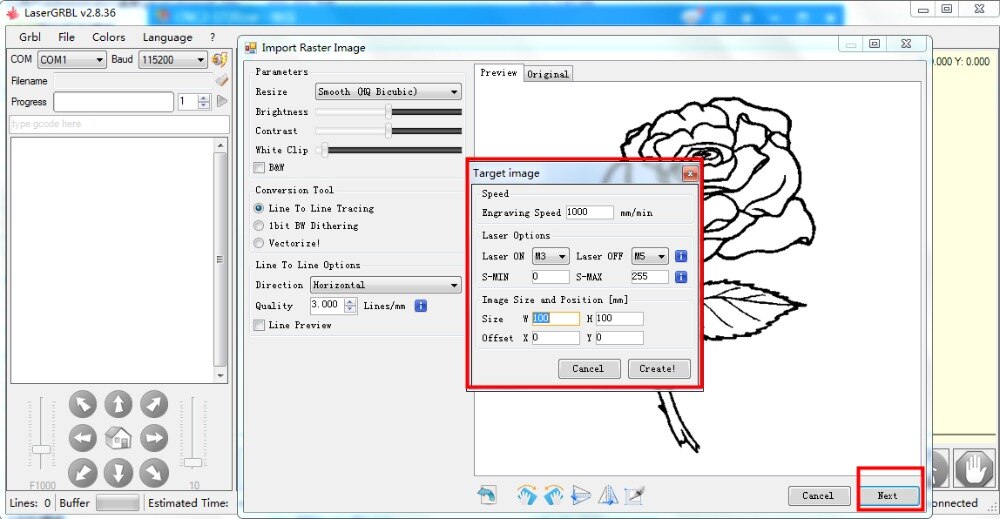Click the type gcode here field
1000x519 pixels.
point(119,124)
